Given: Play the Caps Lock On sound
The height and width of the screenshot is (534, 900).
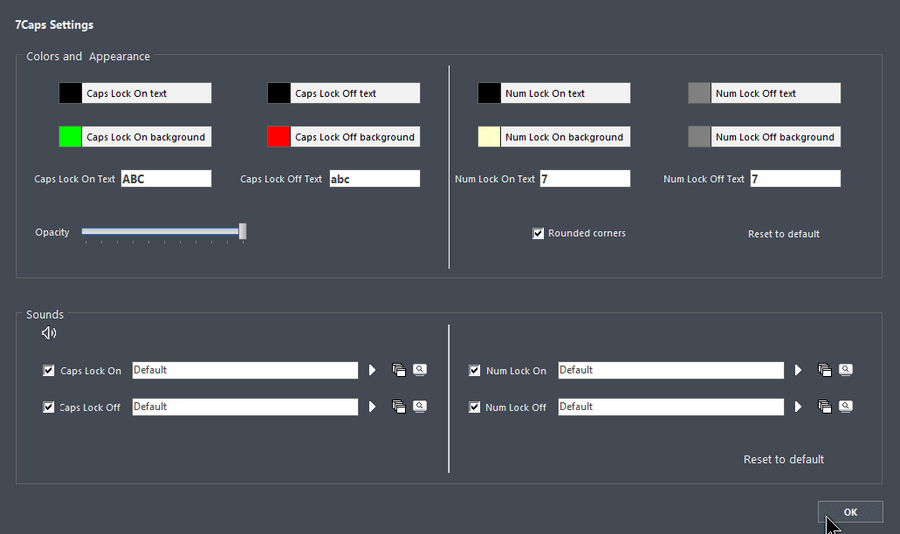Looking at the screenshot, I should pos(372,370).
